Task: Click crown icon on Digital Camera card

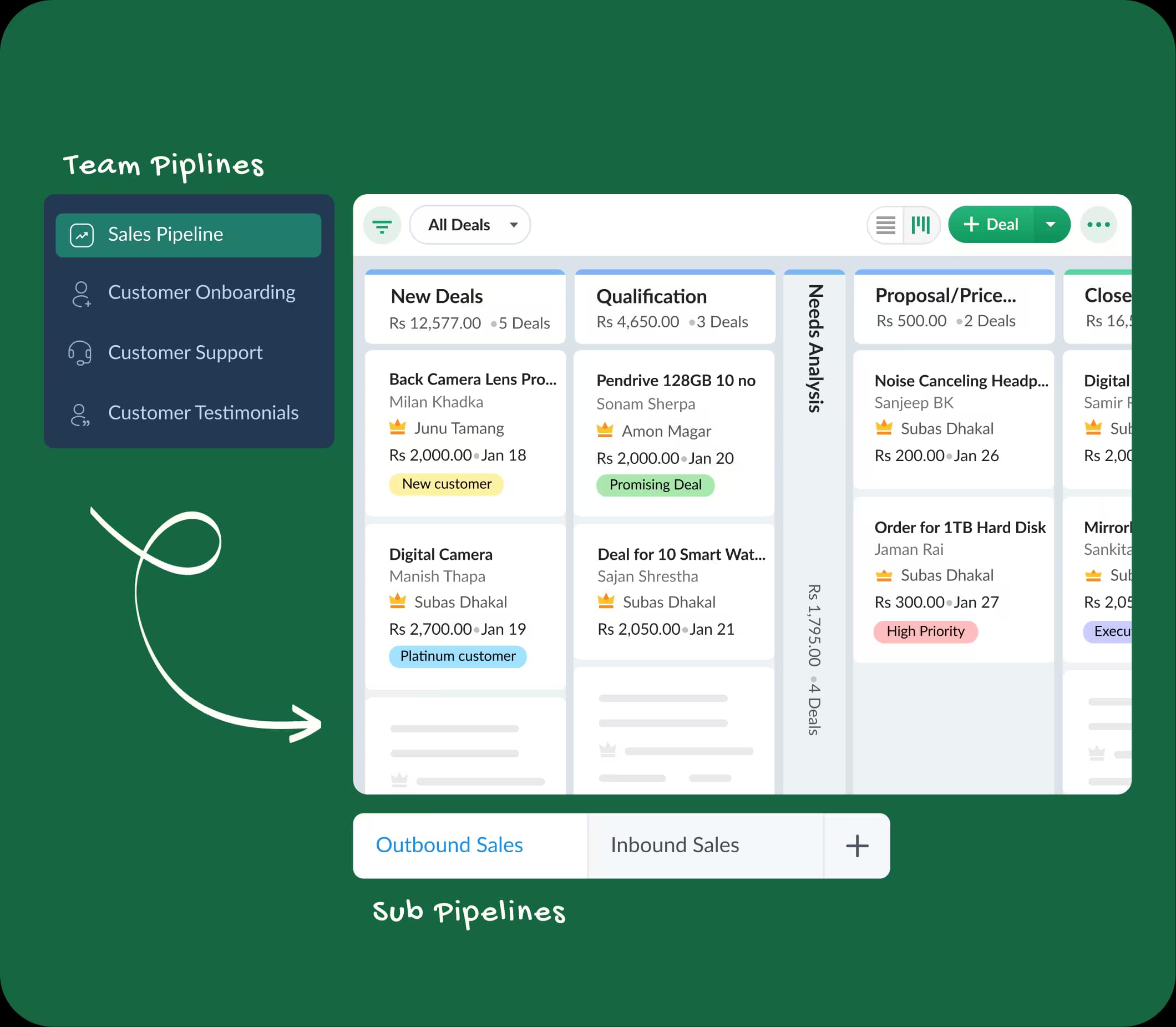Action: [397, 601]
